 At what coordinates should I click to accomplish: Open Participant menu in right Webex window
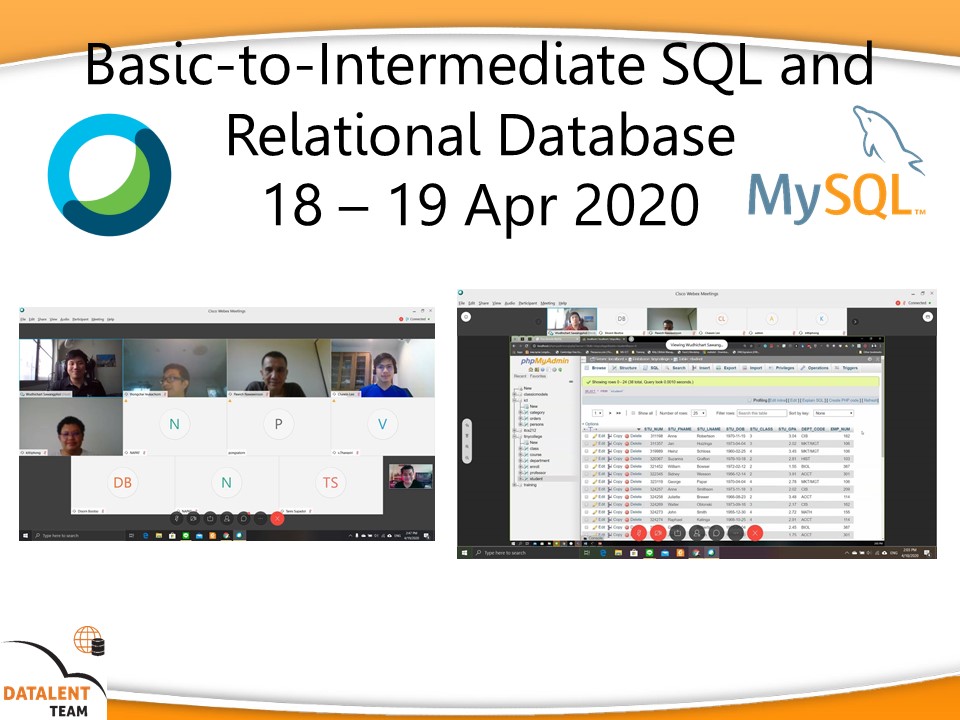[527, 302]
